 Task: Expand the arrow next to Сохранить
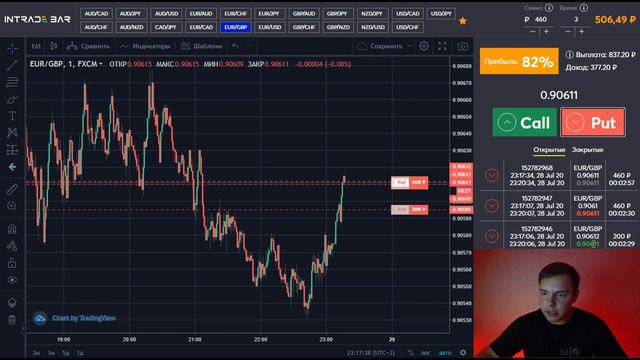pyautogui.click(x=410, y=46)
